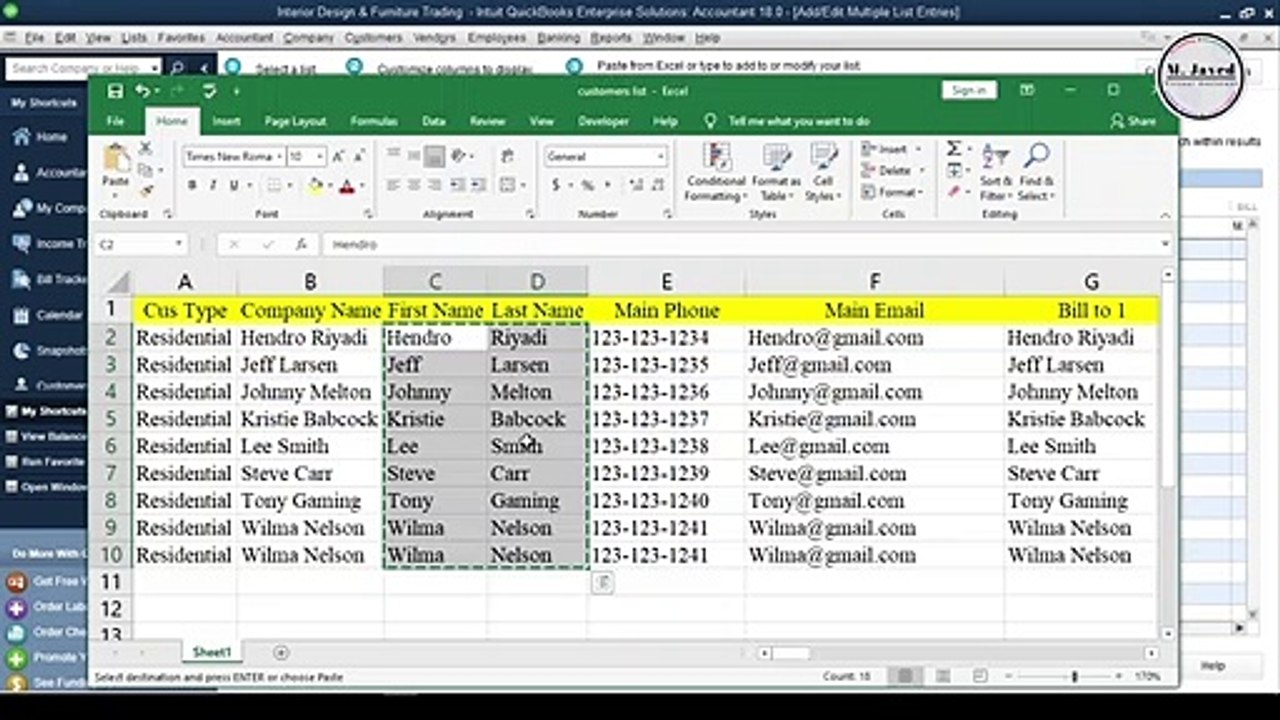The height and width of the screenshot is (720, 1280).
Task: Switch to Page Layout view in status bar
Action: 943,677
